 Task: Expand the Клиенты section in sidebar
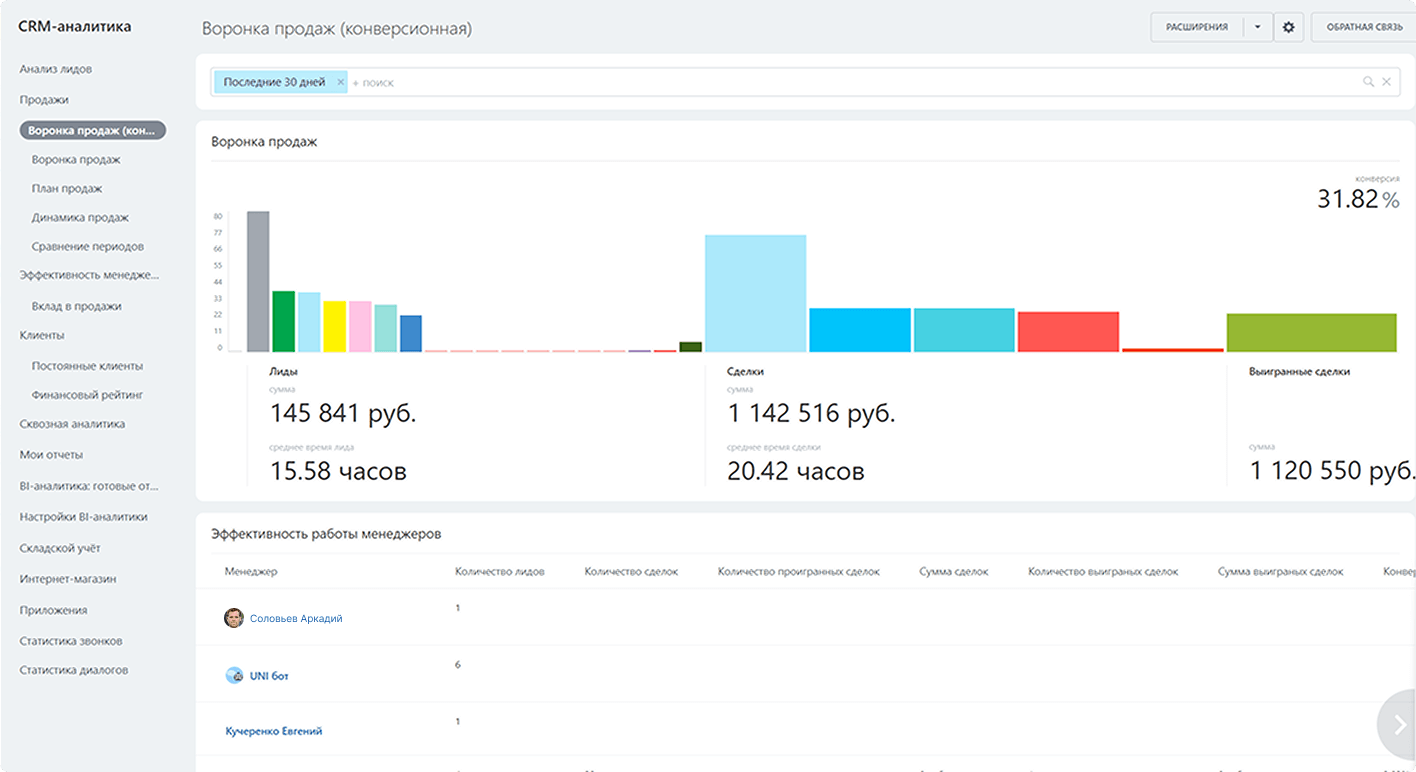tap(42, 335)
